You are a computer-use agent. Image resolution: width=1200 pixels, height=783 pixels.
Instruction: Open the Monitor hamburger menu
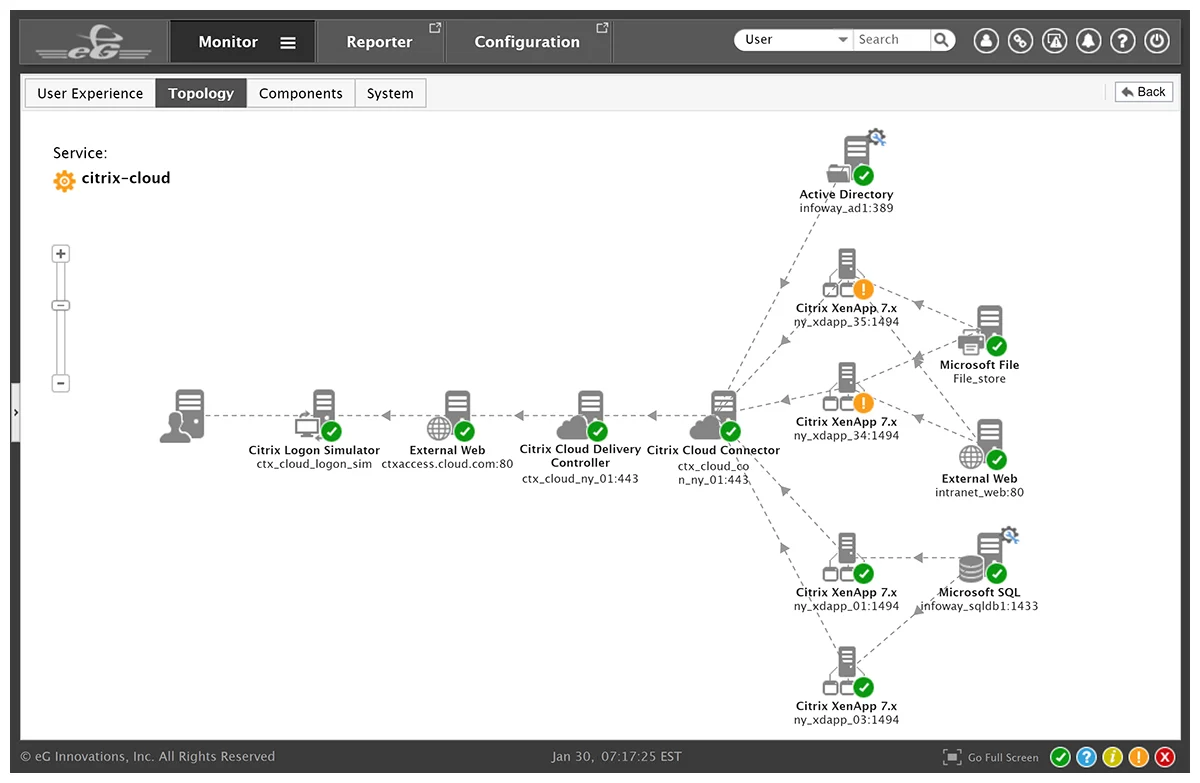[288, 43]
